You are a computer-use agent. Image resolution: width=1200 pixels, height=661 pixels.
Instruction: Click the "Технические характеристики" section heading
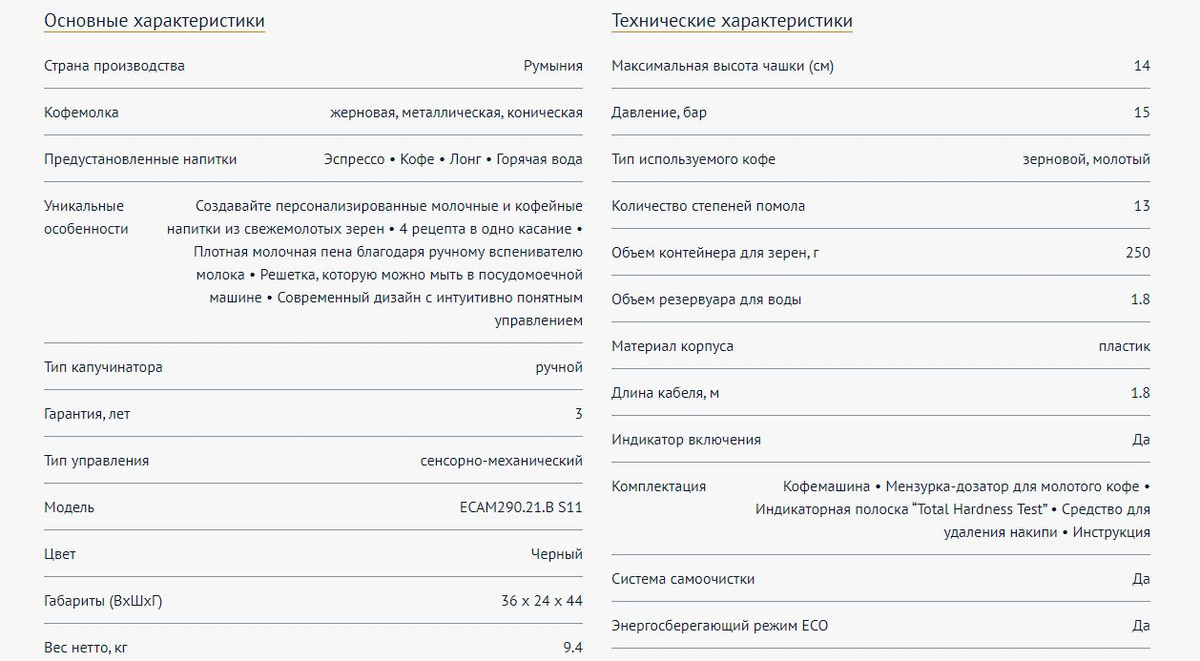pyautogui.click(x=732, y=21)
